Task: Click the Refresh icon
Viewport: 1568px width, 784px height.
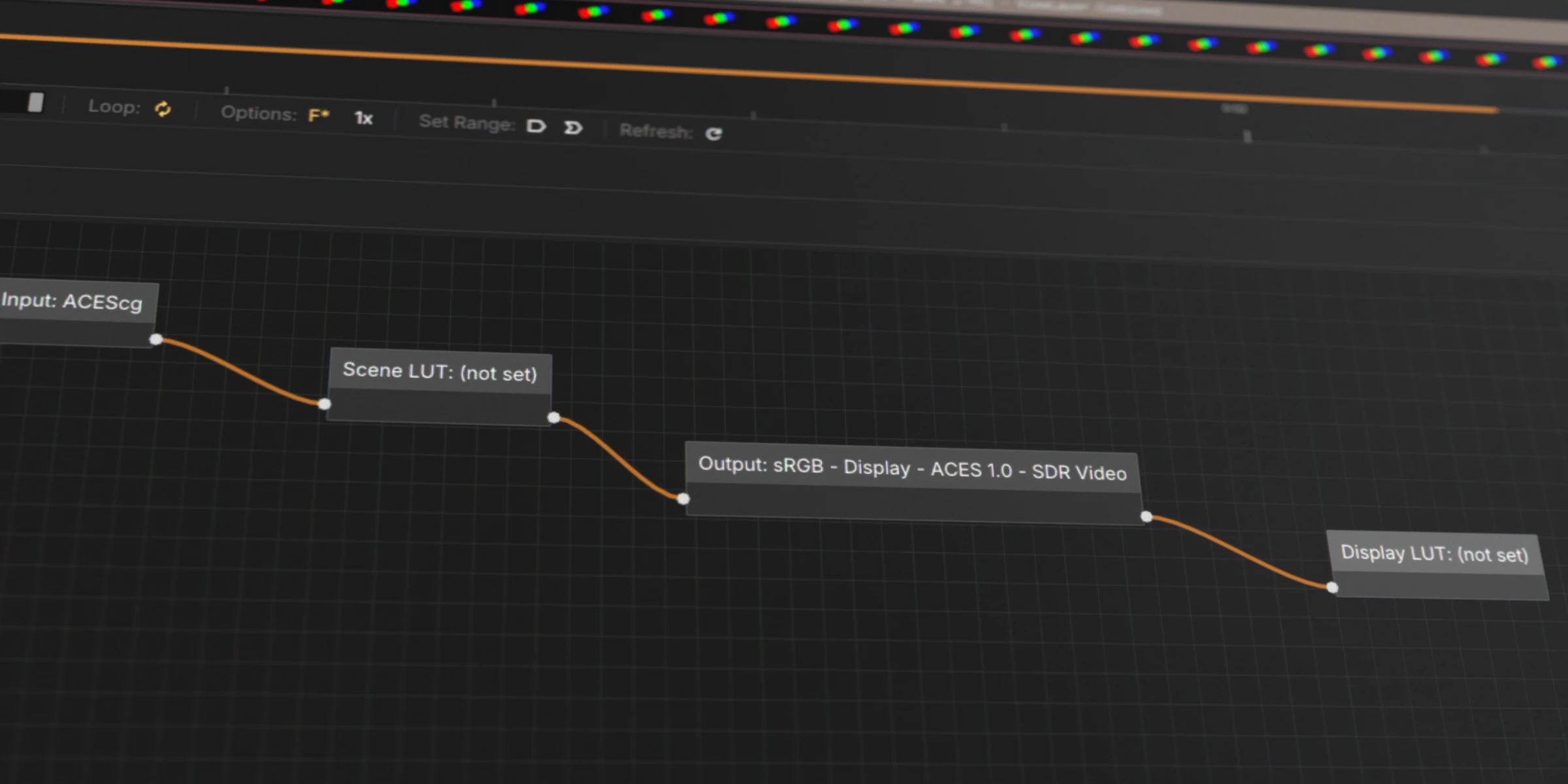Action: click(715, 133)
